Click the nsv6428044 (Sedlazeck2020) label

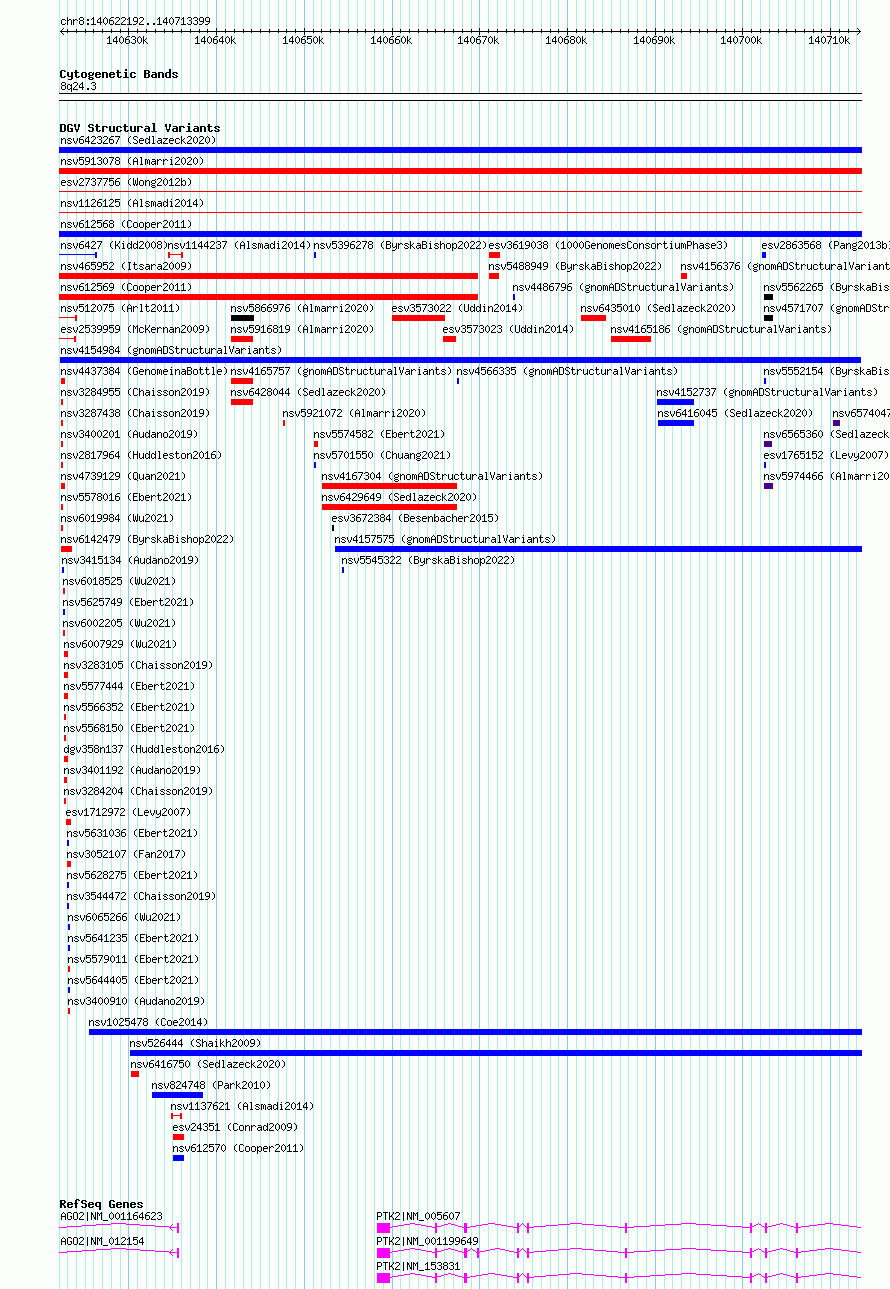click(308, 392)
